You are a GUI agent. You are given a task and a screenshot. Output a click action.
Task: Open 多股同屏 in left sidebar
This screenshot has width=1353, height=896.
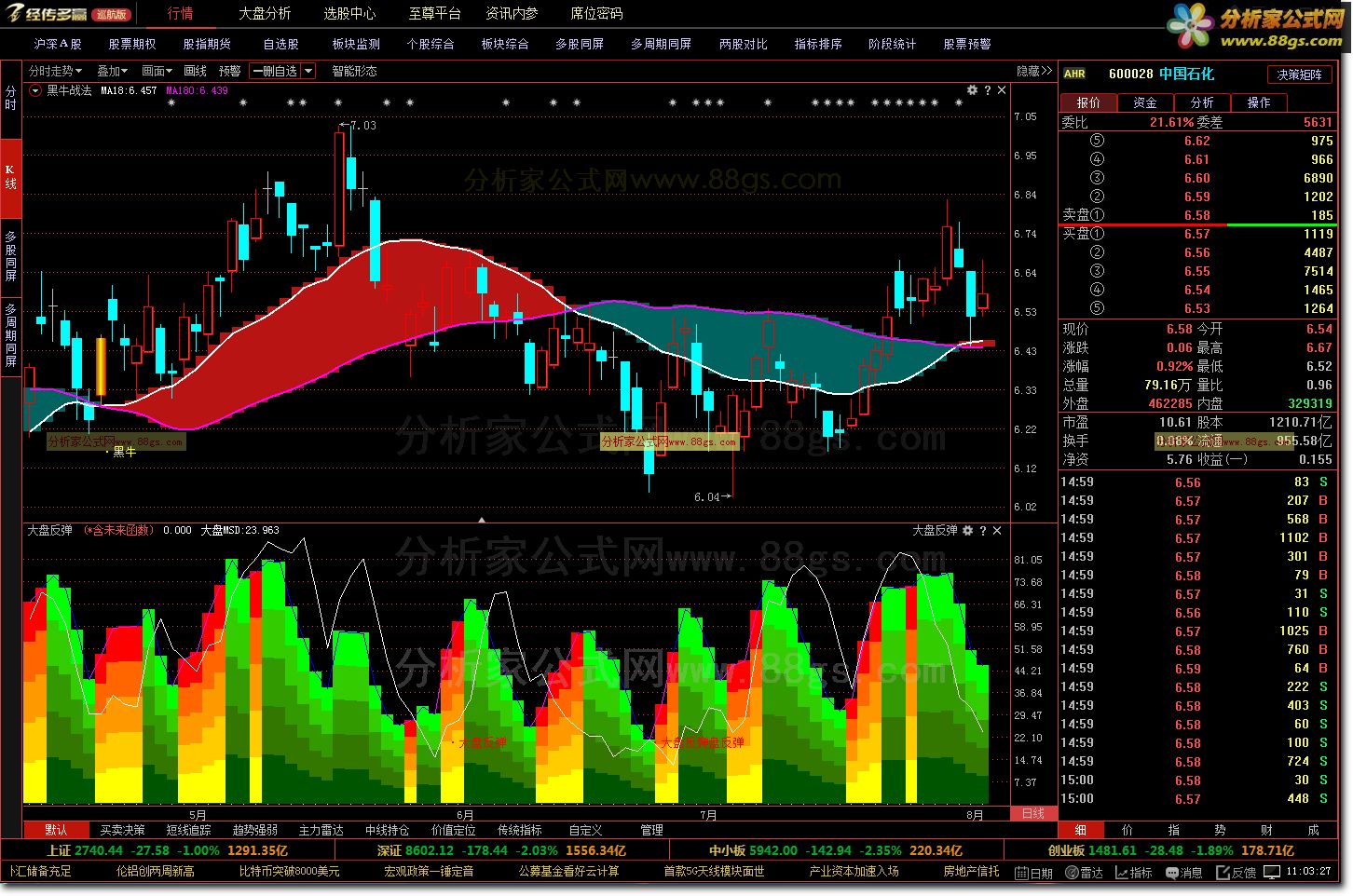pos(10,256)
